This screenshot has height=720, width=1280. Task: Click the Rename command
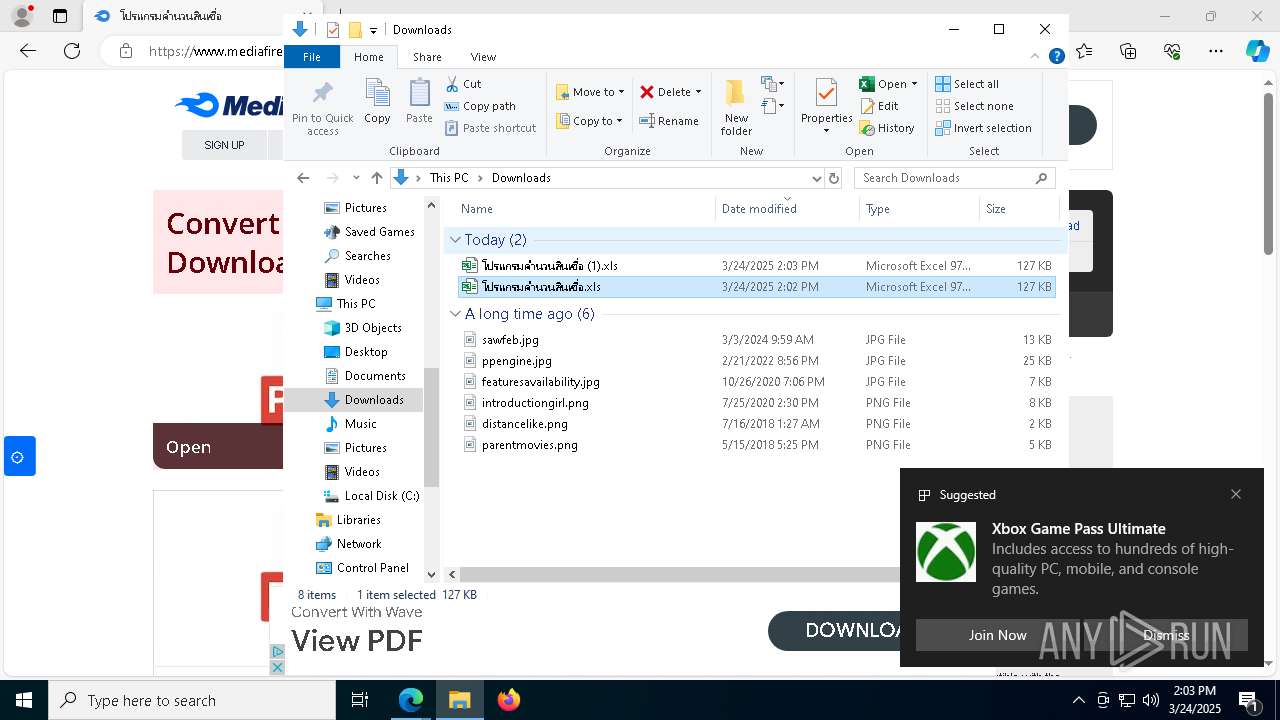[669, 121]
